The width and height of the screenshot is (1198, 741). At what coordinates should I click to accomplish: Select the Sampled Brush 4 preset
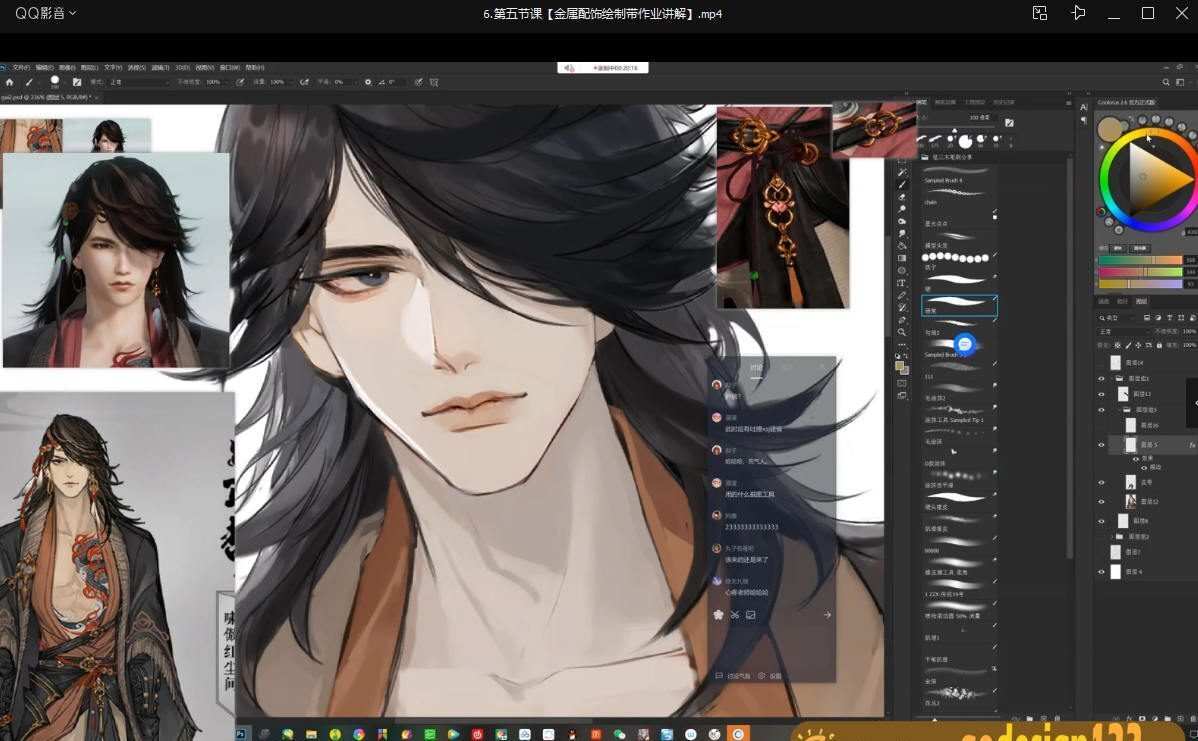pos(958,175)
